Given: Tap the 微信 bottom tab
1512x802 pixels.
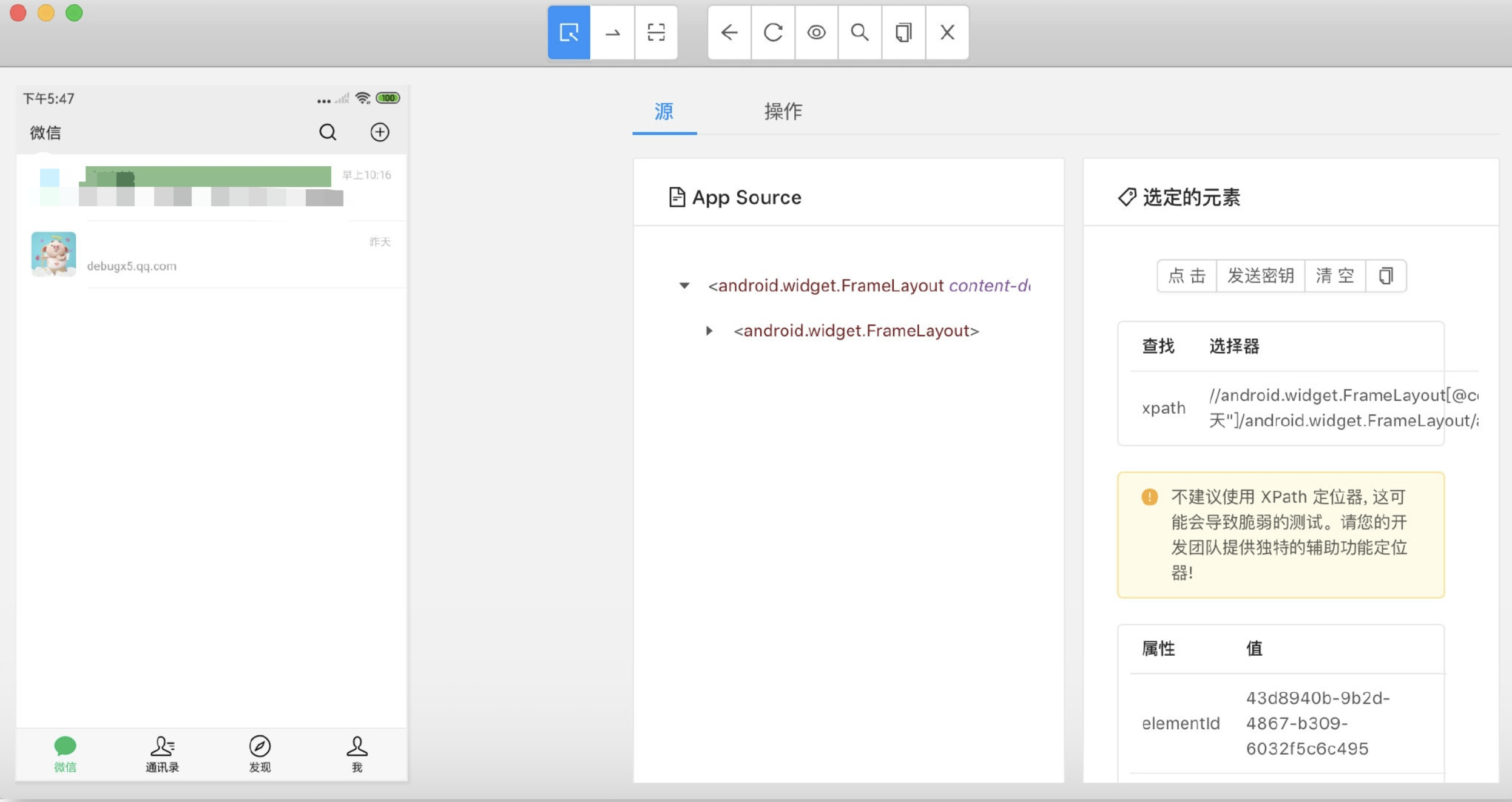Looking at the screenshot, I should [x=65, y=755].
